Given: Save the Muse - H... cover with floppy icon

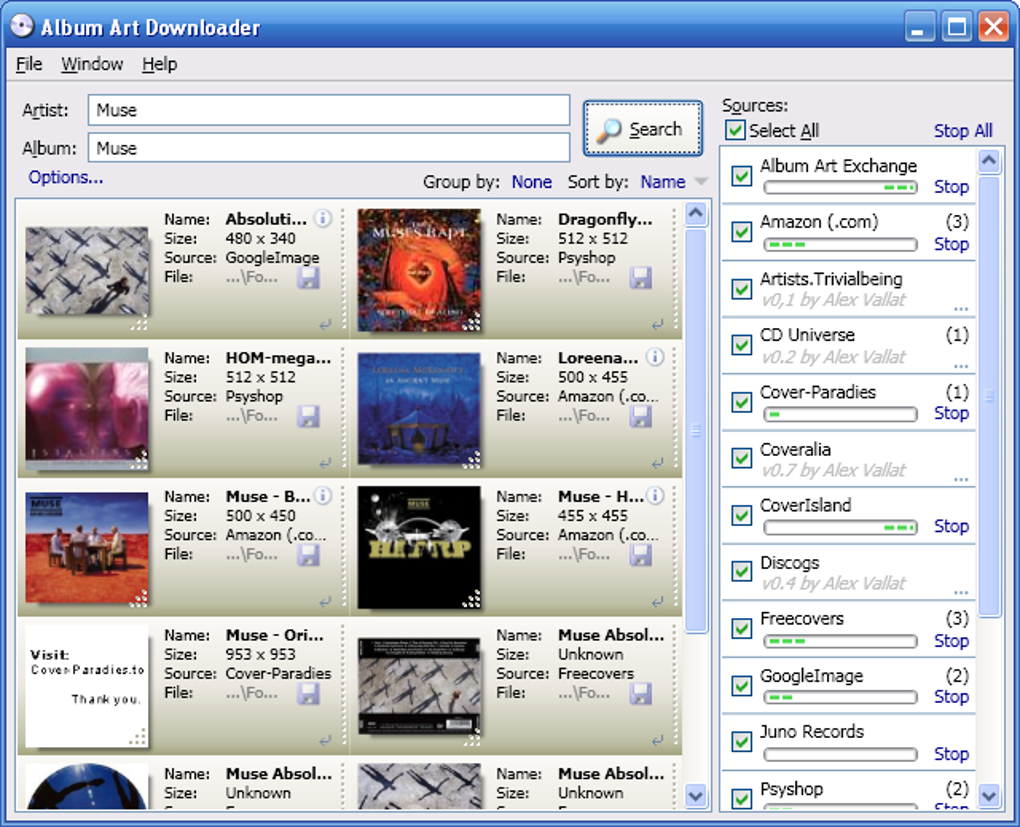Looking at the screenshot, I should click(x=641, y=555).
